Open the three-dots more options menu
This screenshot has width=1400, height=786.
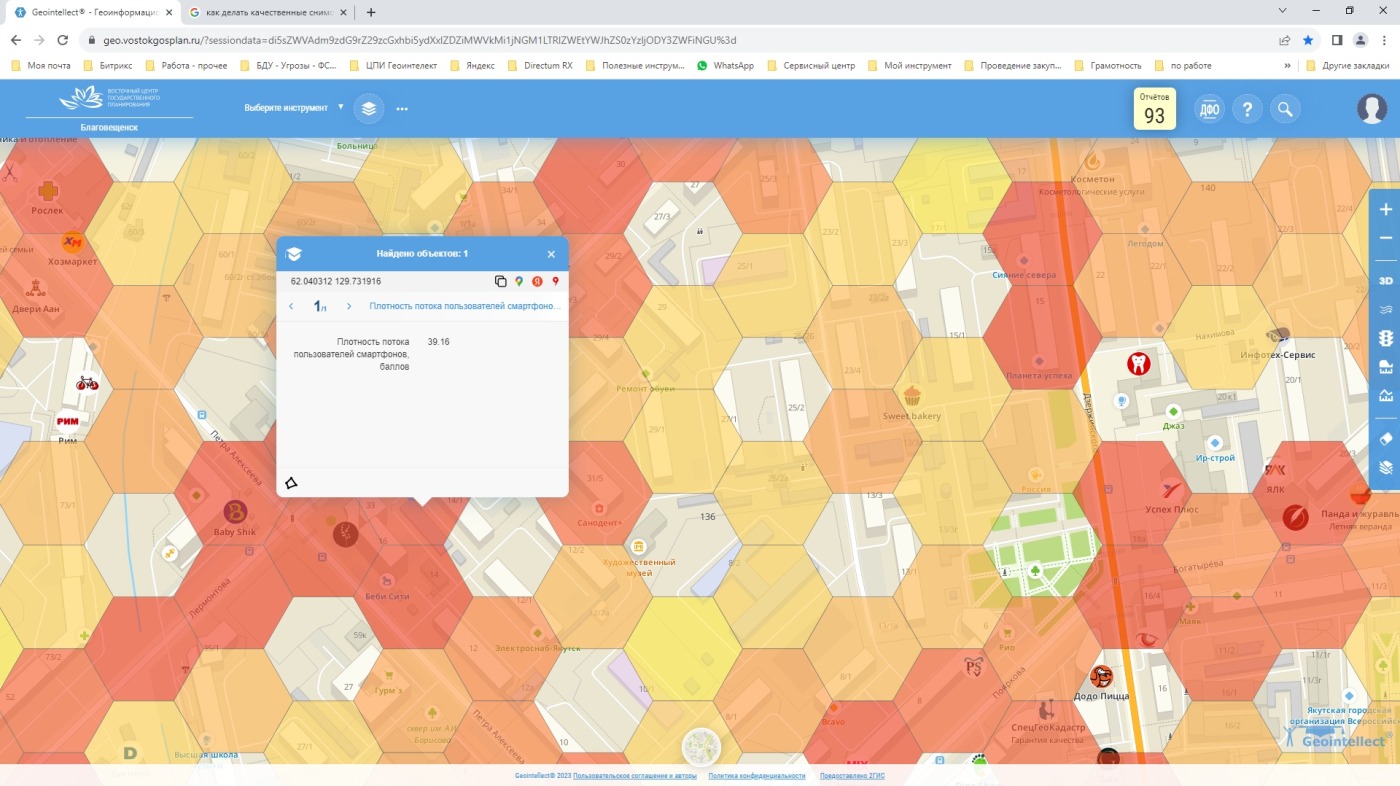[402, 109]
